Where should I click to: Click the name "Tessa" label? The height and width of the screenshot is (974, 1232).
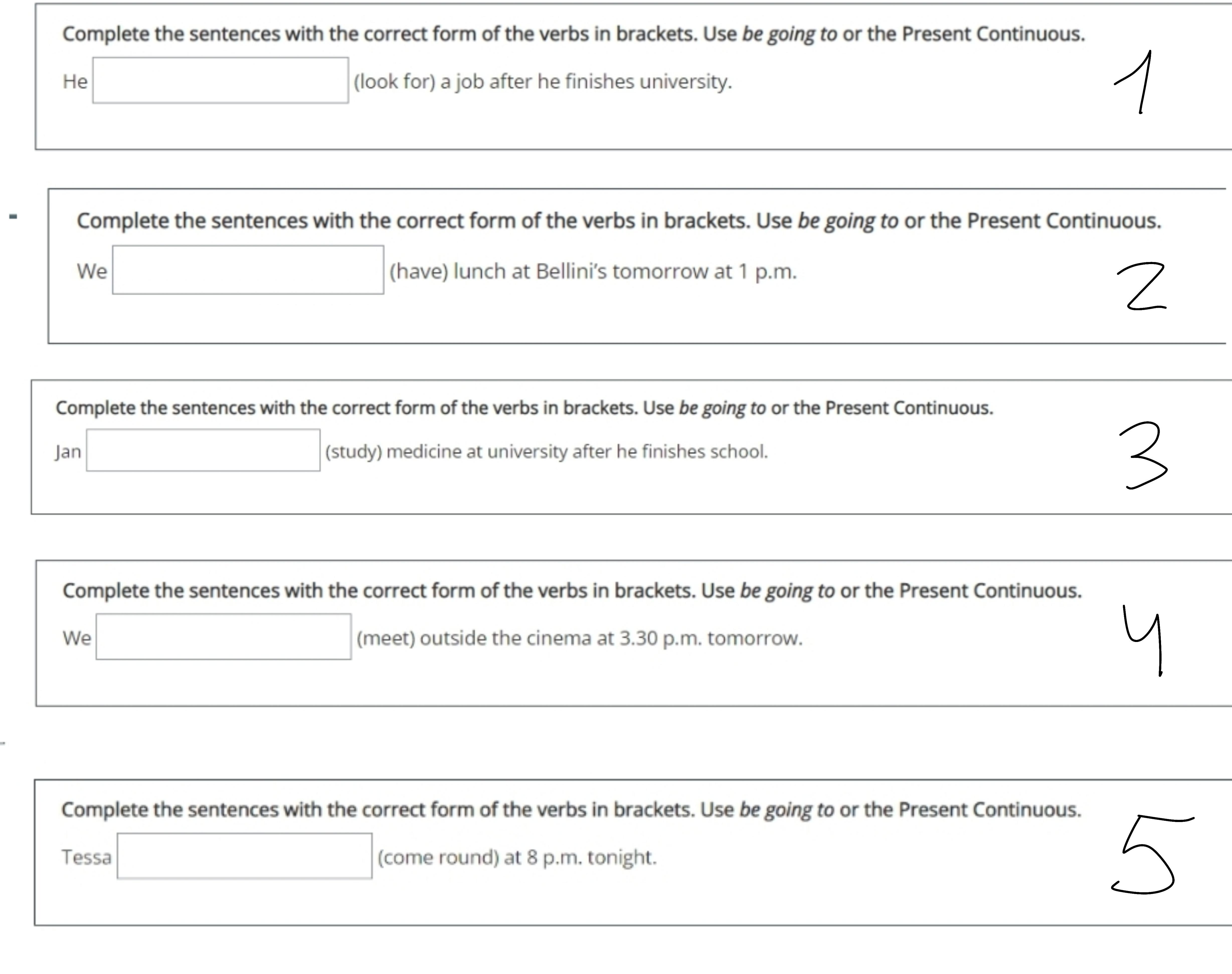pyautogui.click(x=86, y=857)
